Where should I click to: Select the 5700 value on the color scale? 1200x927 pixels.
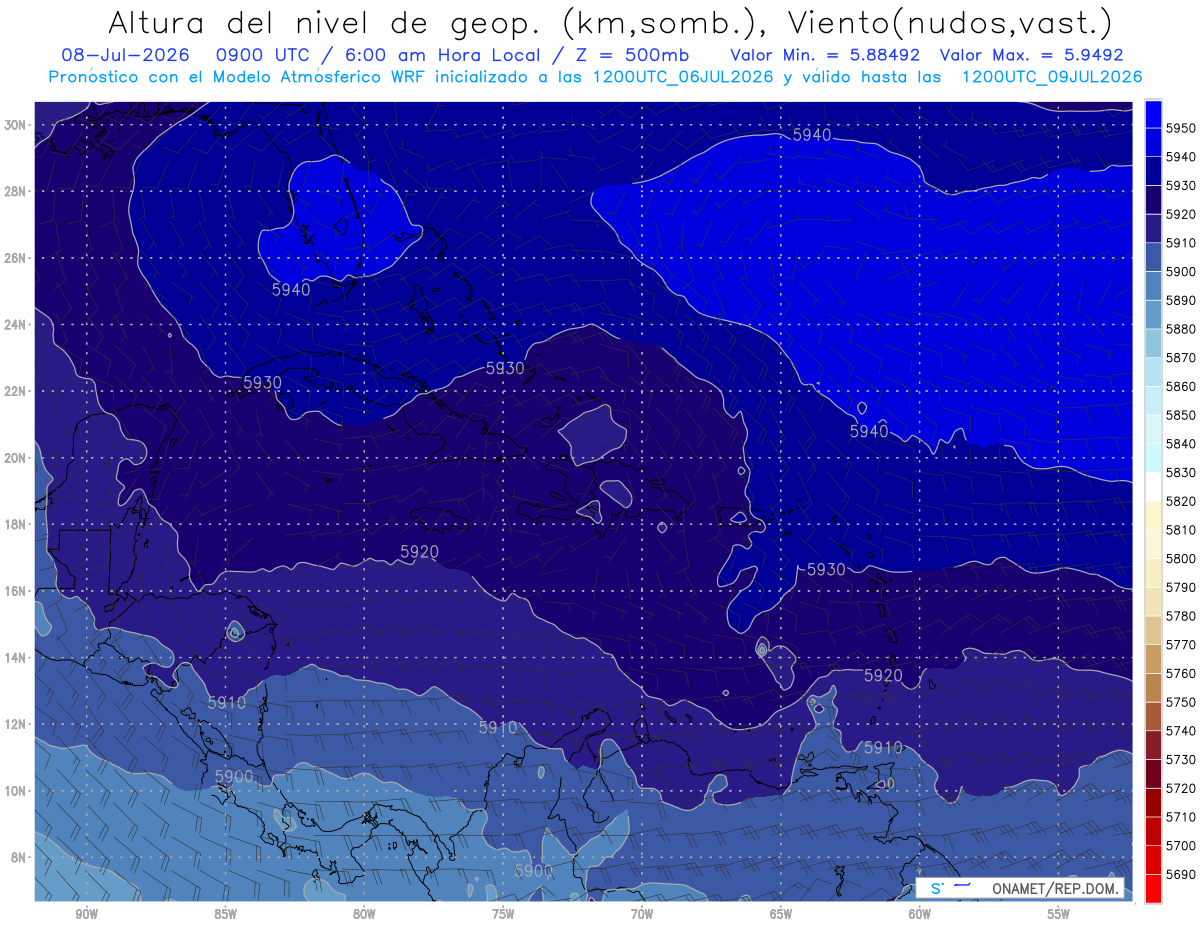click(1181, 846)
